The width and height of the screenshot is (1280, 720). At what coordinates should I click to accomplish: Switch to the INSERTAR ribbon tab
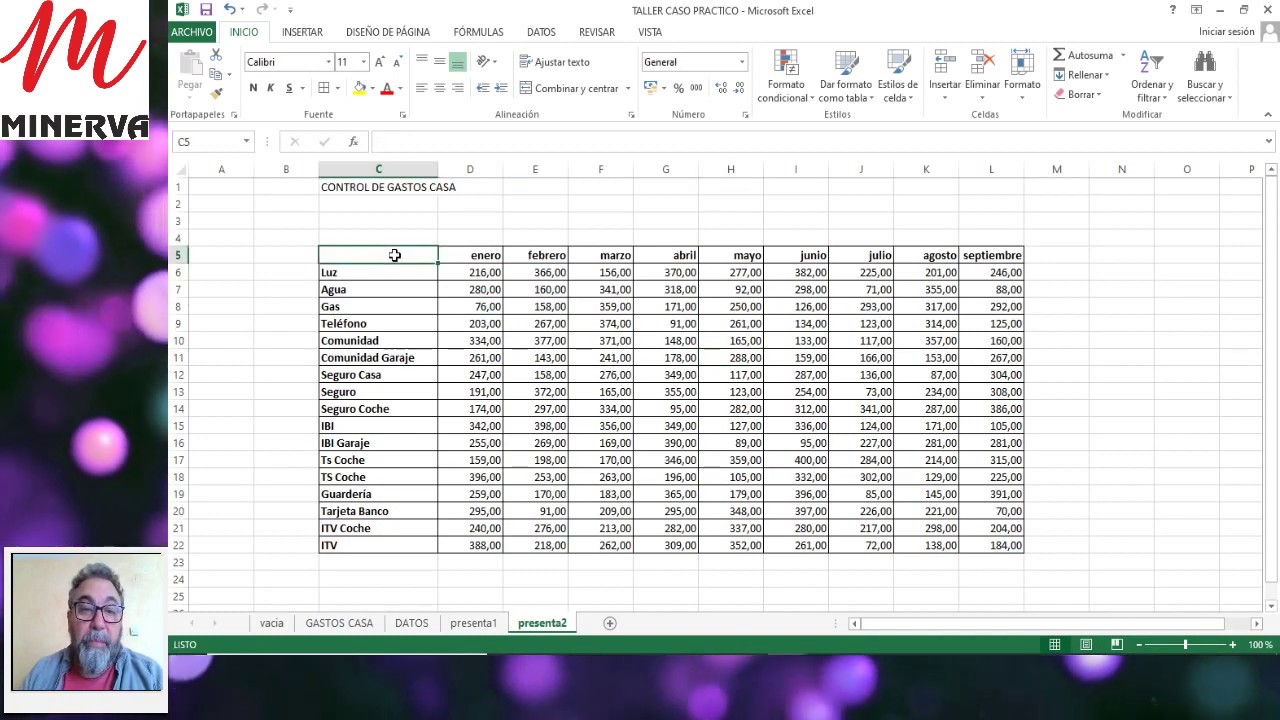click(x=302, y=32)
